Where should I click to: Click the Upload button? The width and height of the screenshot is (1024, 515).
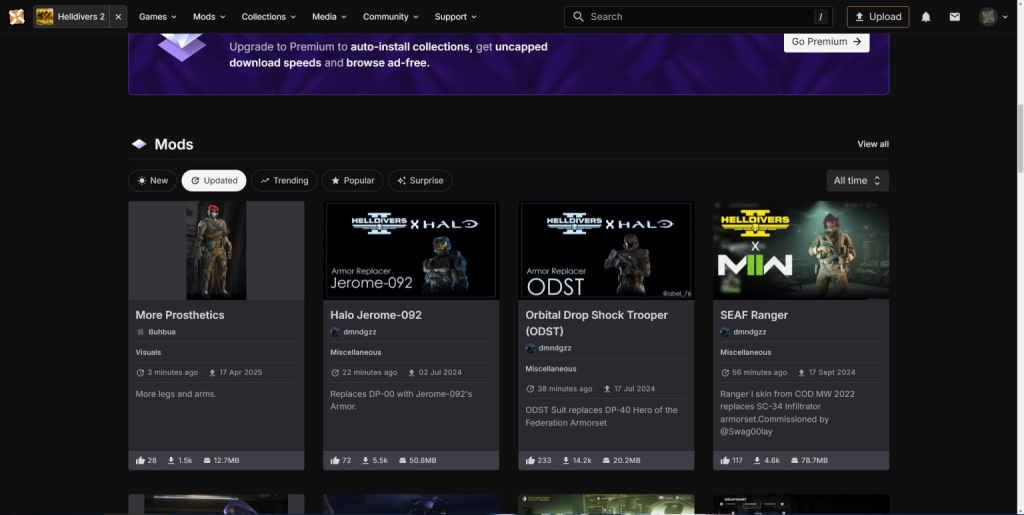(878, 17)
